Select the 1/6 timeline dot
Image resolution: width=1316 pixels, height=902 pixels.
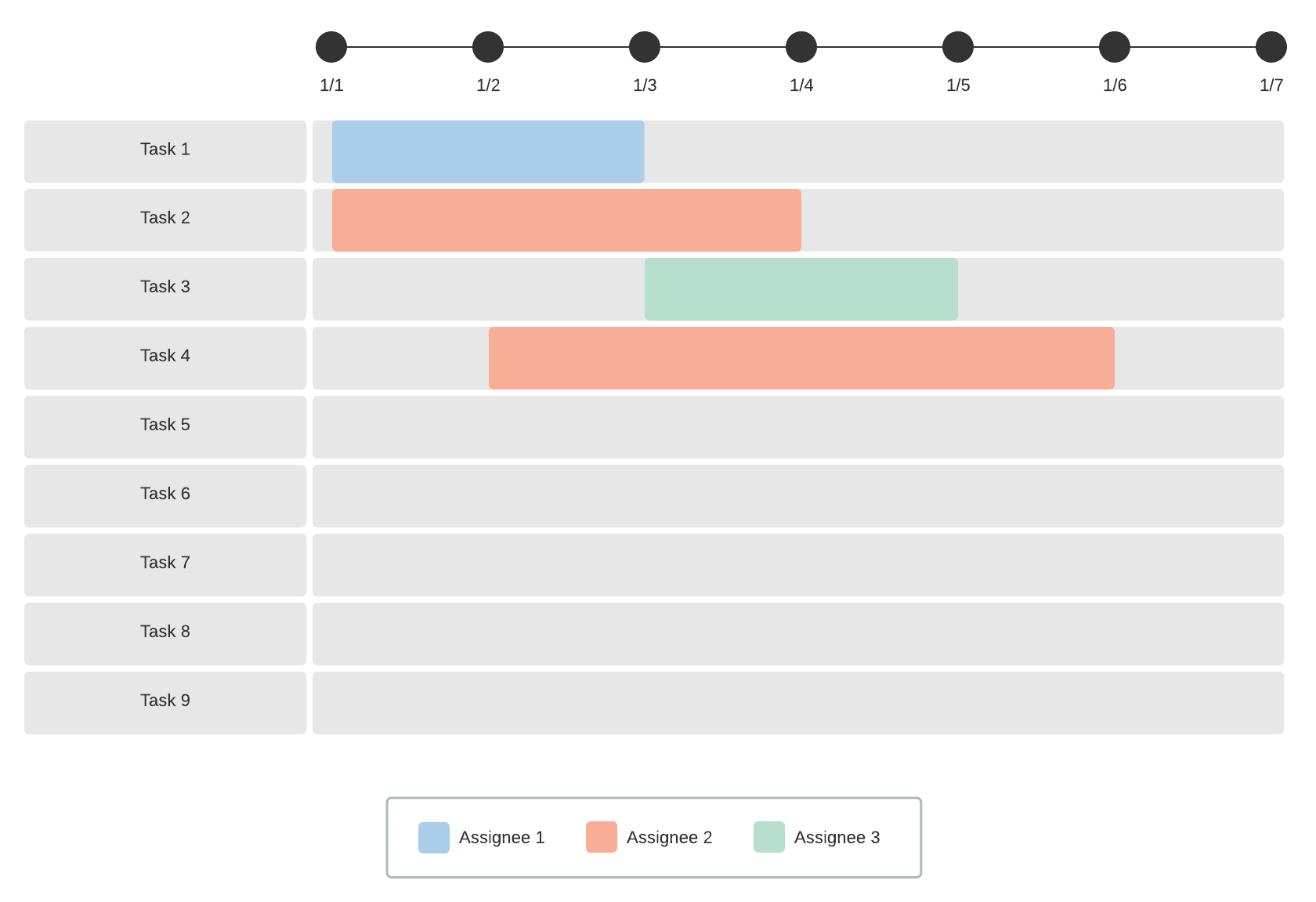[1115, 47]
